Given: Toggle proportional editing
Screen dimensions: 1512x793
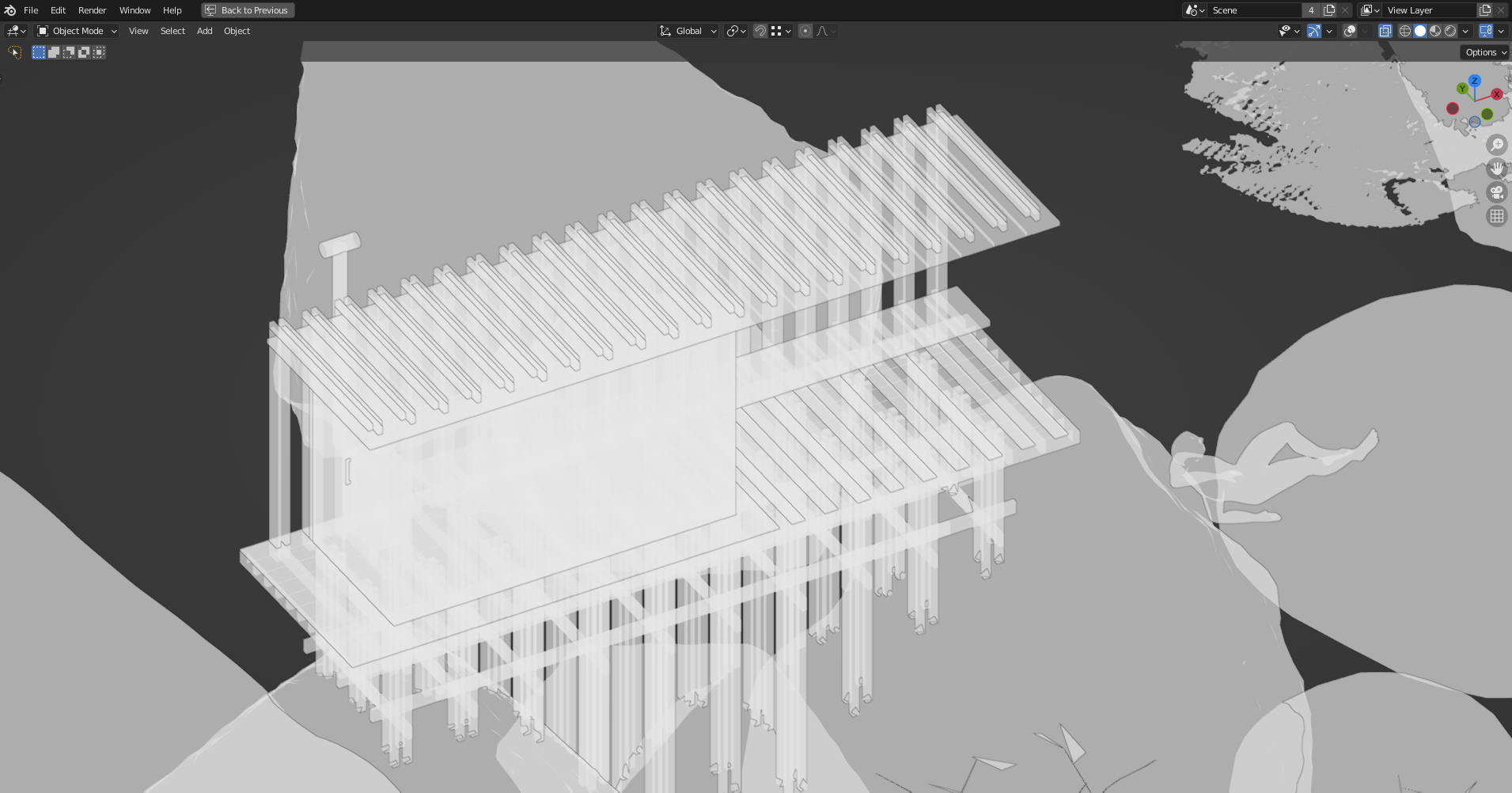Looking at the screenshot, I should pos(805,31).
